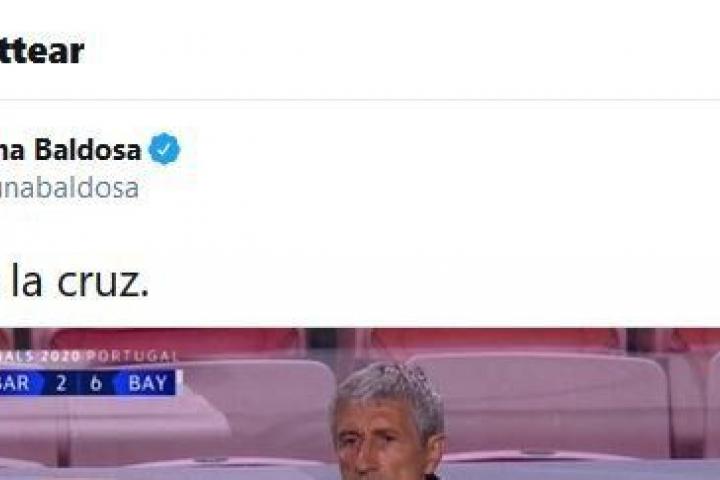Open the Baldosa profile name
Screen dimensions: 720x480
coord(70,150)
